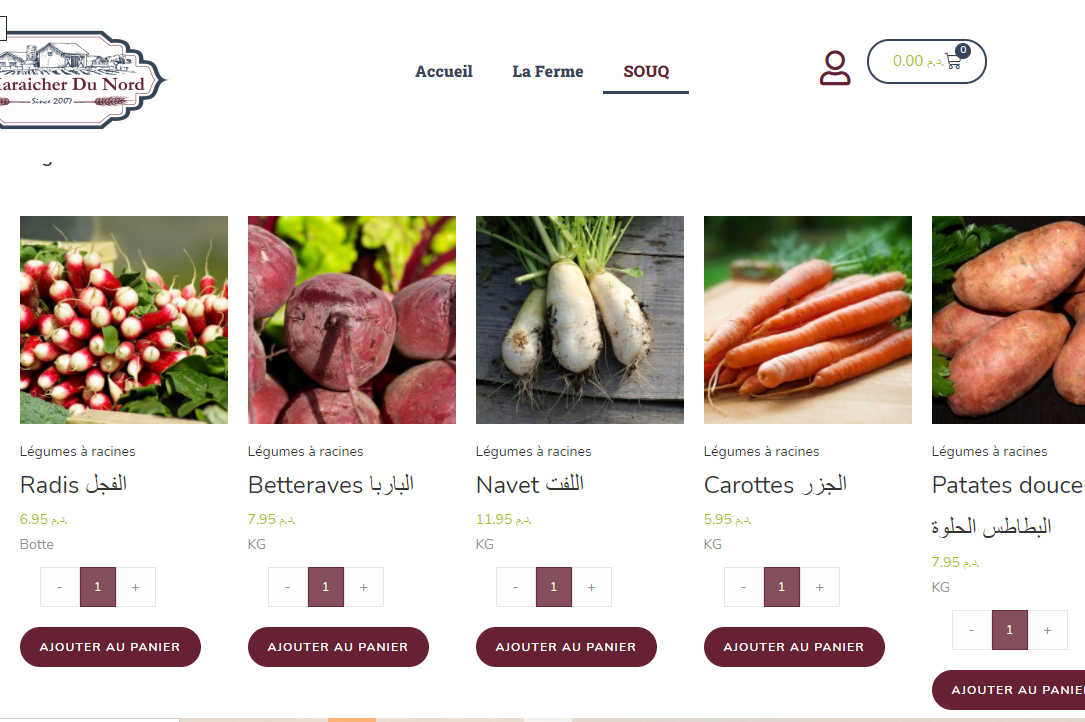Image resolution: width=1085 pixels, height=722 pixels.
Task: Click the Maraicher Du Nord logo
Action: click(x=82, y=80)
